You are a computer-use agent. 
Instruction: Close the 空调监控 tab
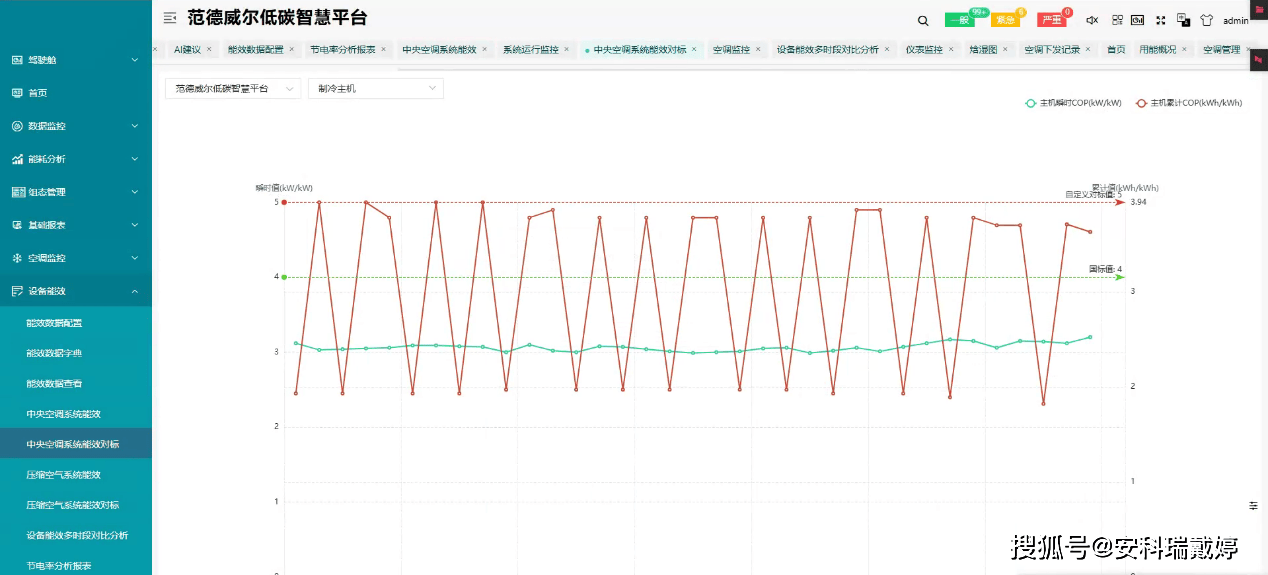759,49
